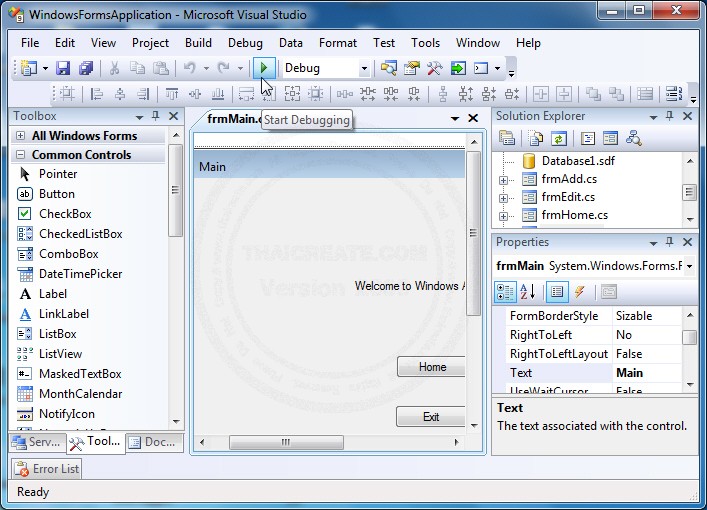
Task: Click View Code icon in Solution Explorer
Action: [588, 138]
